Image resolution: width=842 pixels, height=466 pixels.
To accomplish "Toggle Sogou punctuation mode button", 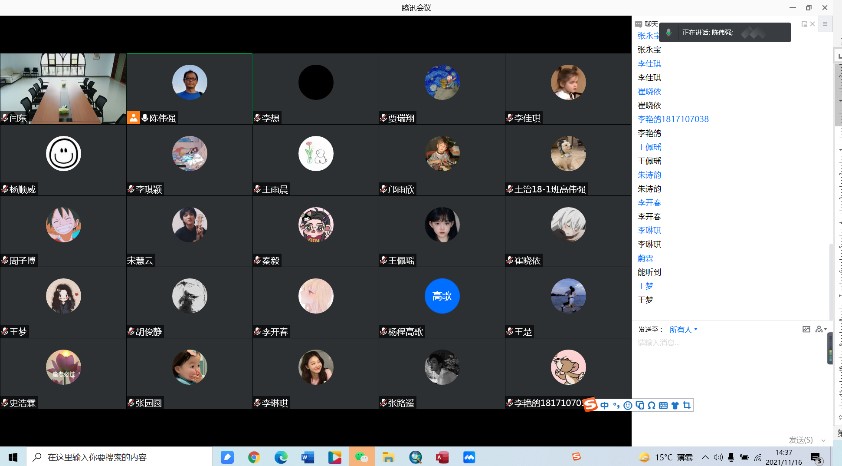I will point(616,405).
